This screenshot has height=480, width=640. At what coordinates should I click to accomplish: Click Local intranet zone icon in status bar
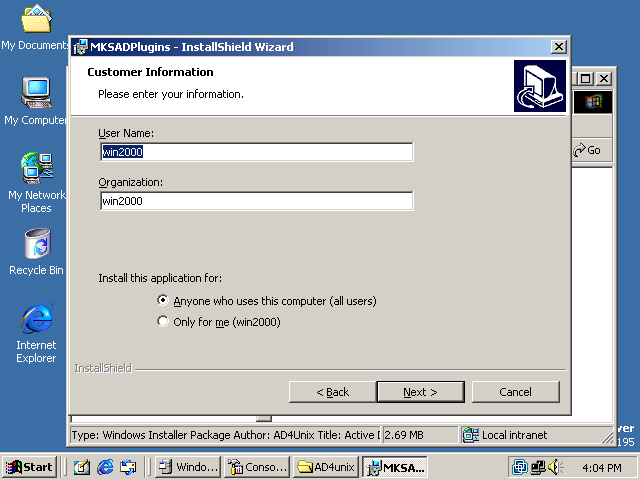(471, 435)
